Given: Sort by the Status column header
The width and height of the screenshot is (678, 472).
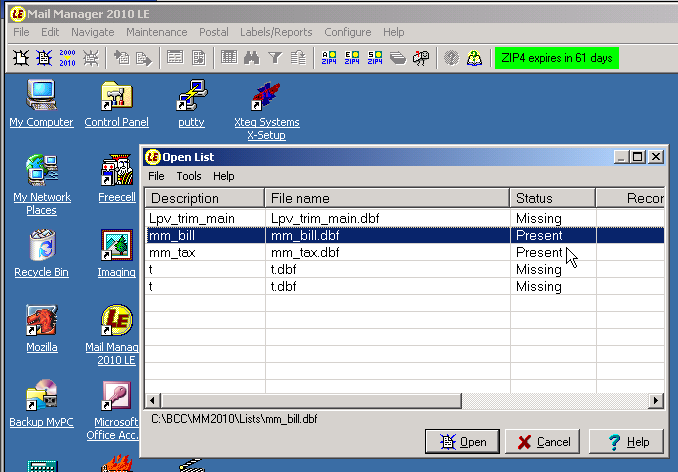Looking at the screenshot, I should tap(553, 198).
